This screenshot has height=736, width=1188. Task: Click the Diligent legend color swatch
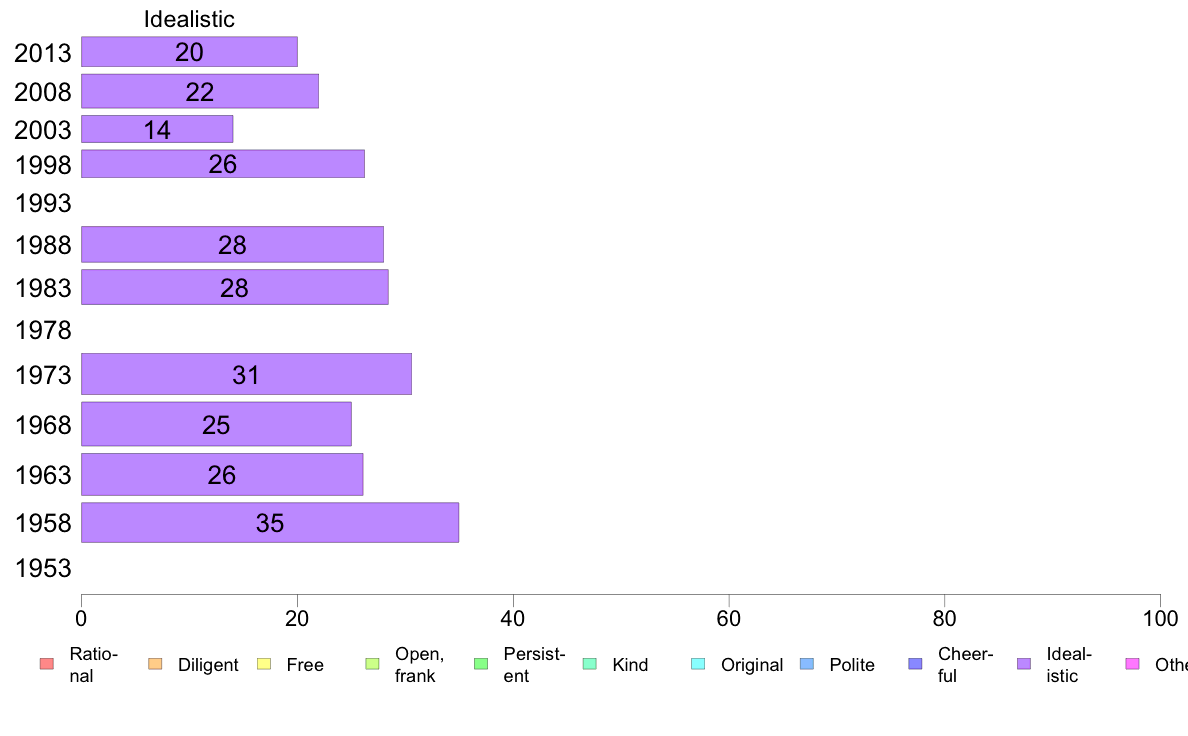155,664
